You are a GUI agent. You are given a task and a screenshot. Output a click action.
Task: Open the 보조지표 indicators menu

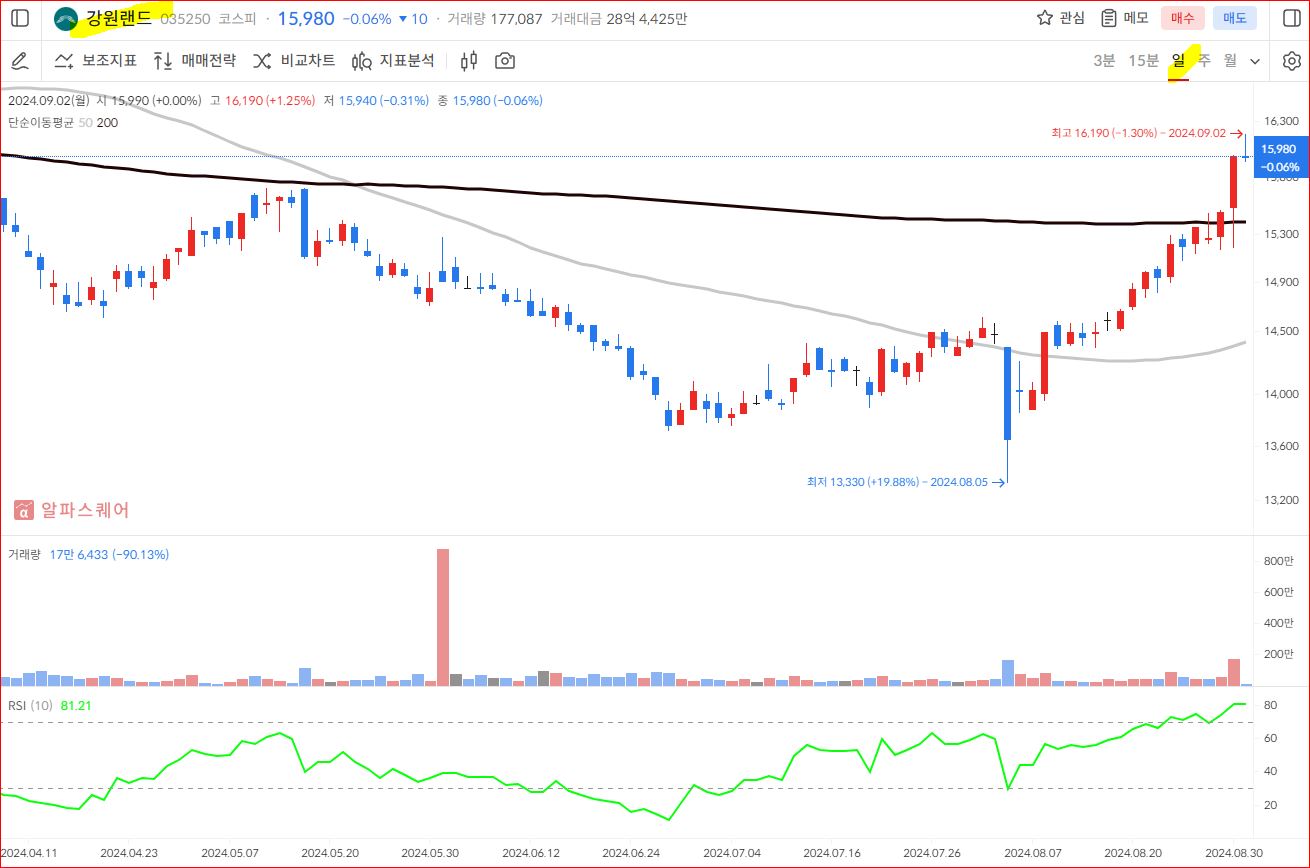tap(96, 61)
